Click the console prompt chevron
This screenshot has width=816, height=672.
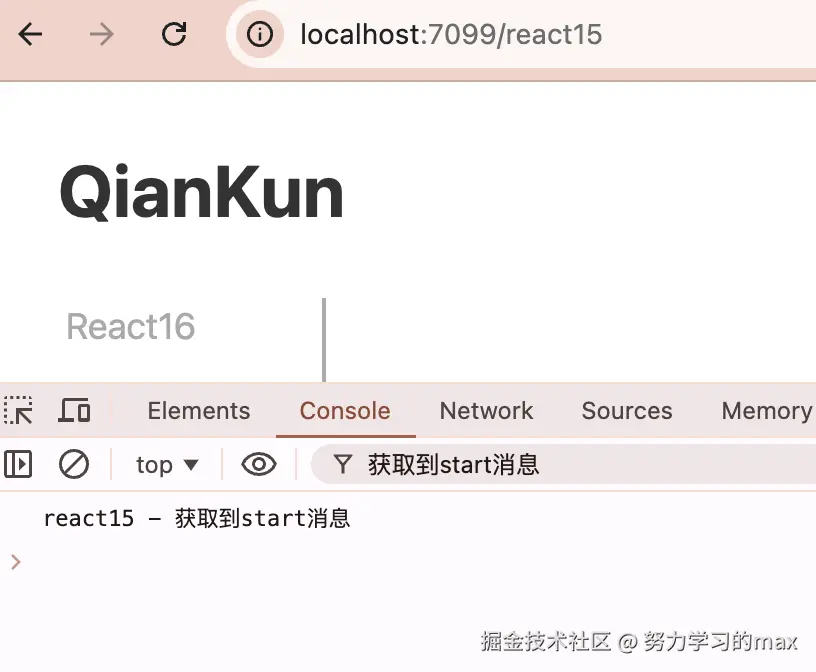click(16, 562)
